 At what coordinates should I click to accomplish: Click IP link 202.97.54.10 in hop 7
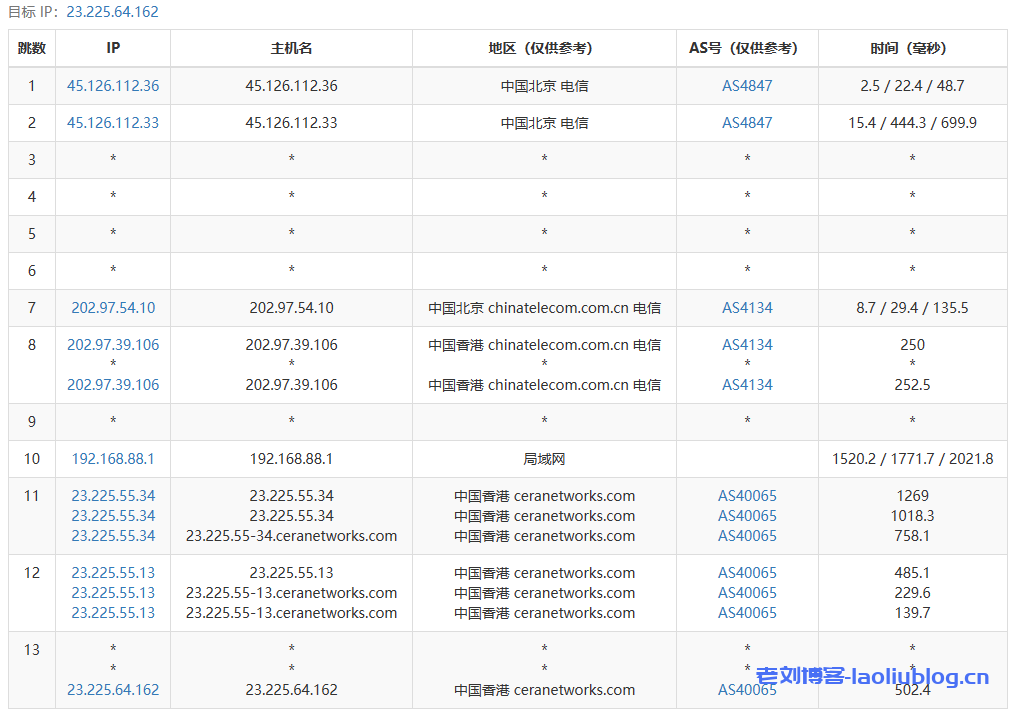(x=113, y=308)
